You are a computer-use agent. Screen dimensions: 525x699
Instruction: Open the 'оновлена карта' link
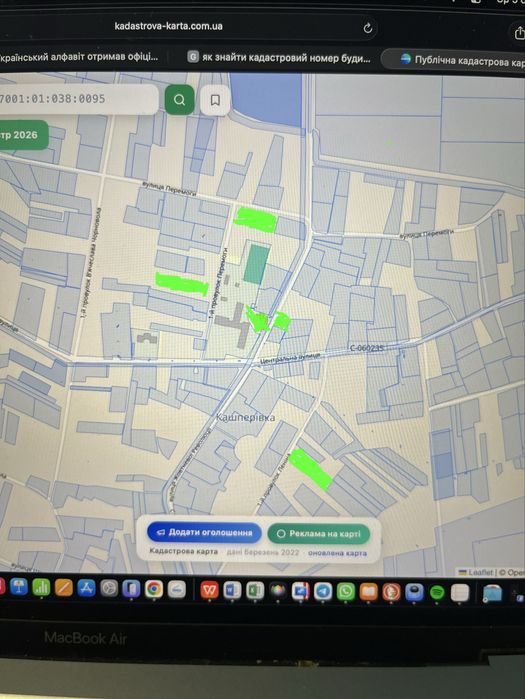click(x=337, y=553)
